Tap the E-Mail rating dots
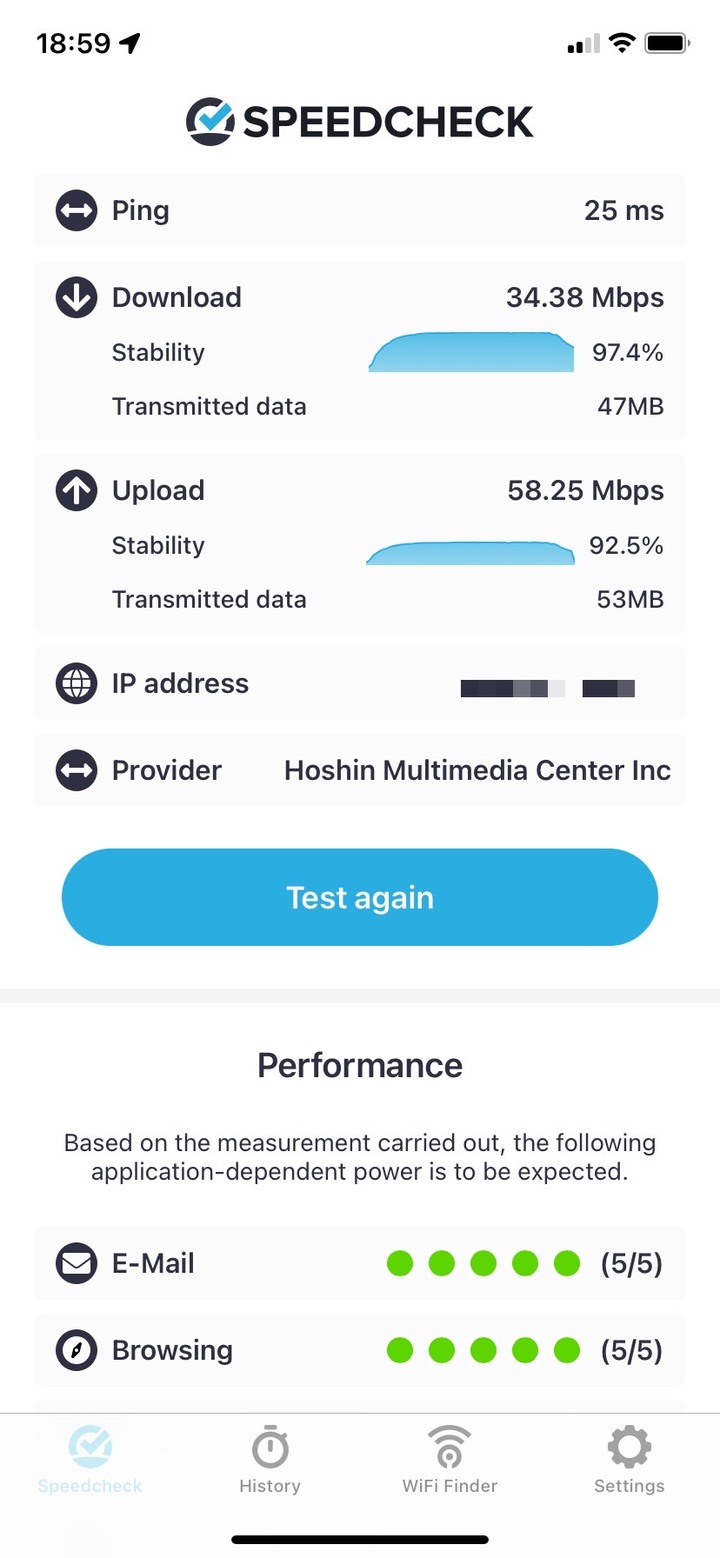The height and width of the screenshot is (1558, 720). click(x=483, y=1264)
